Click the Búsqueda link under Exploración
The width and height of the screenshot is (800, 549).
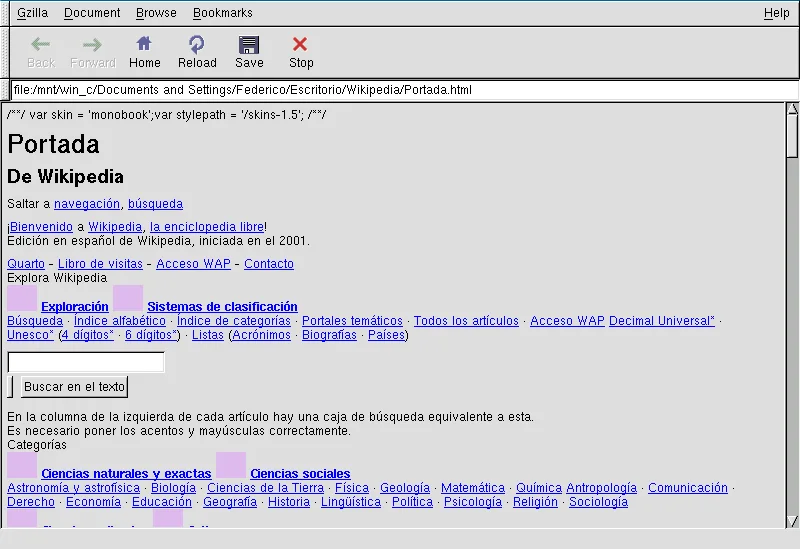click(35, 321)
